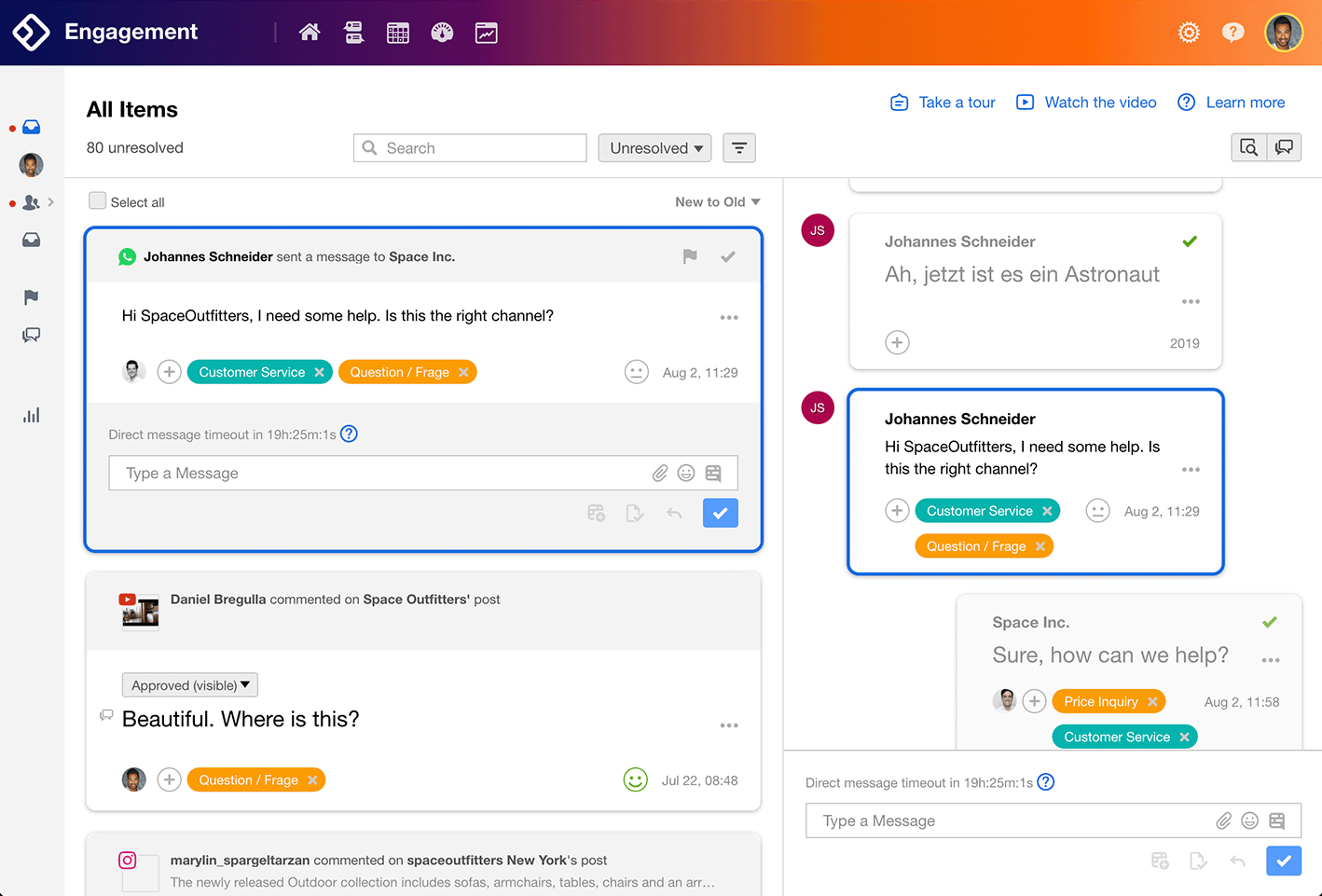This screenshot has width=1322, height=896.
Task: Open the Home icon in top navigation
Action: [x=310, y=33]
